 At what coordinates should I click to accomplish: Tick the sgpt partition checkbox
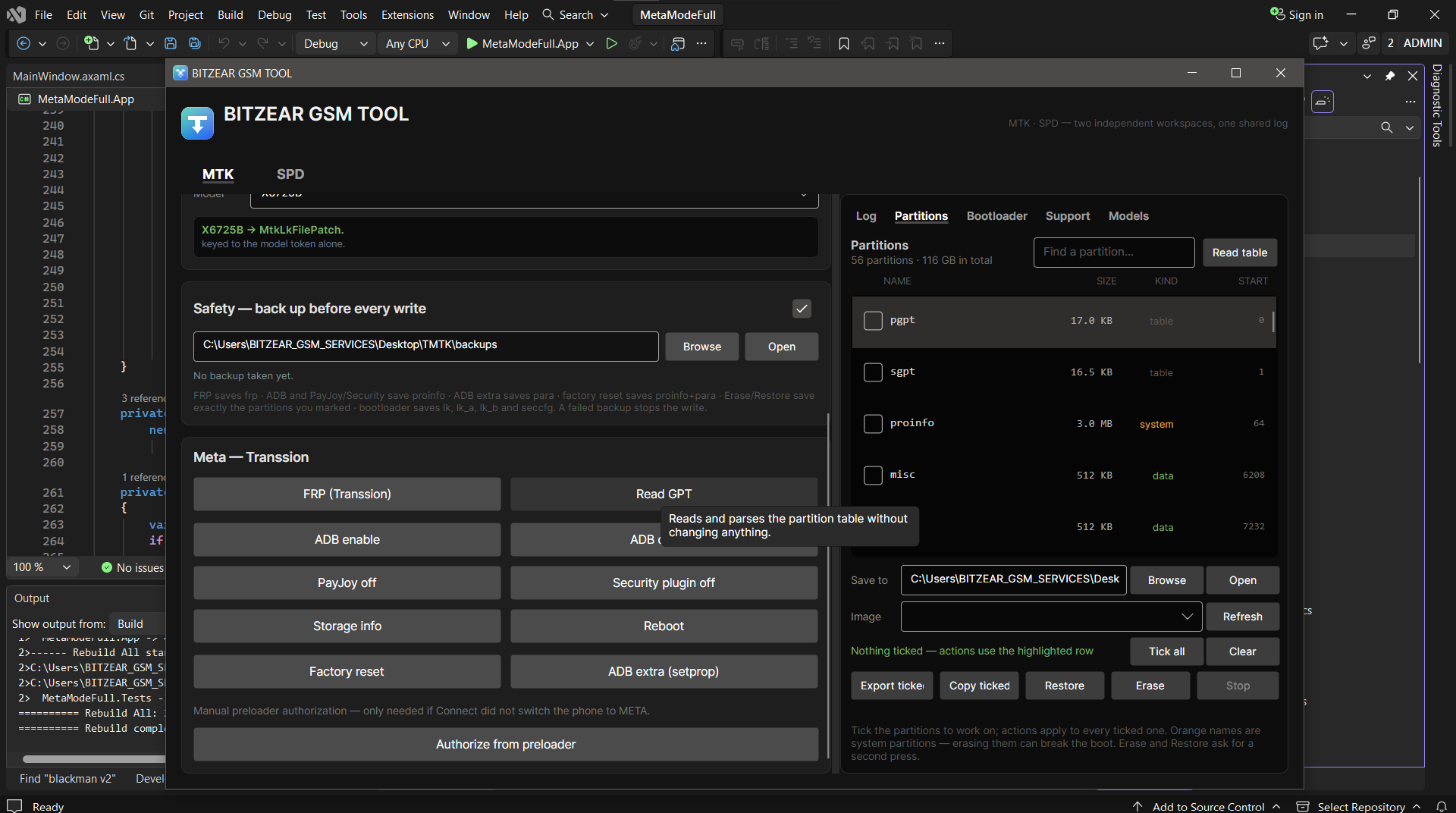(873, 372)
